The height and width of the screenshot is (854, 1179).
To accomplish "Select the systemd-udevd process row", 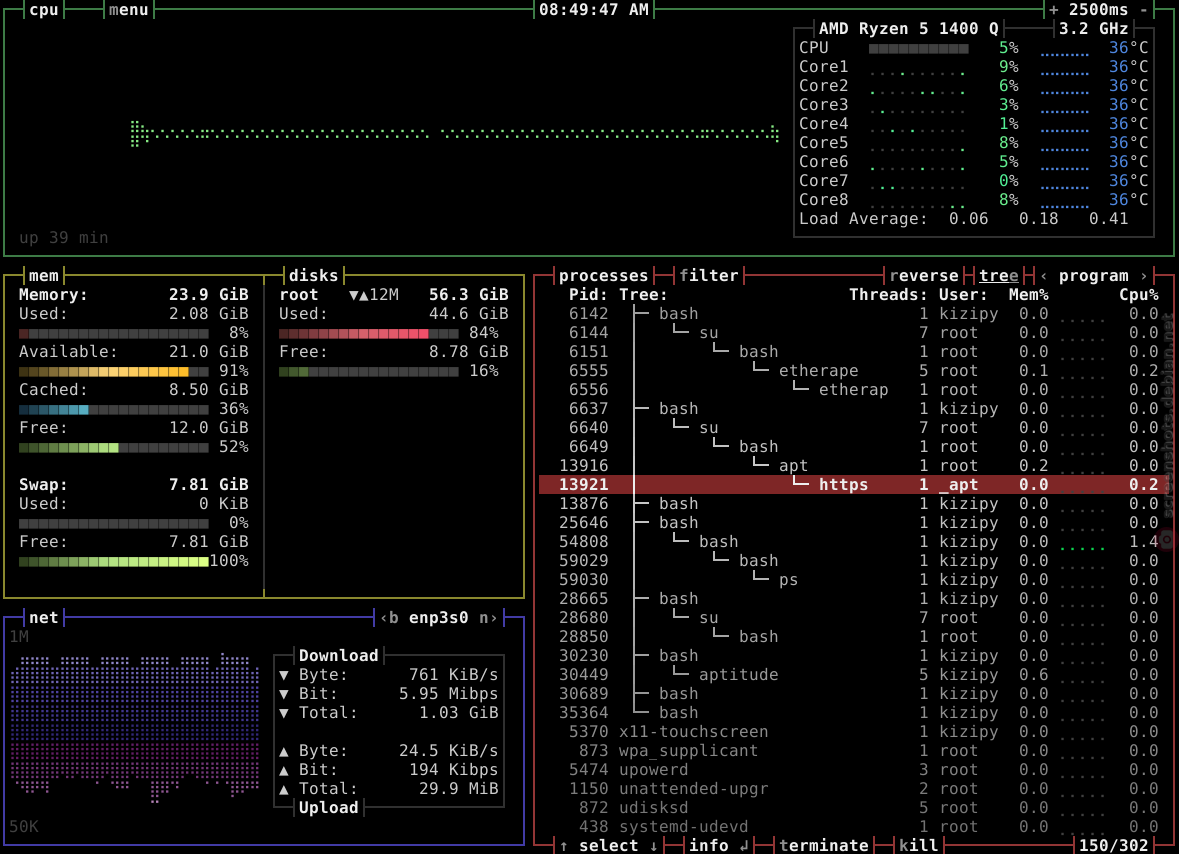I will [x=849, y=827].
